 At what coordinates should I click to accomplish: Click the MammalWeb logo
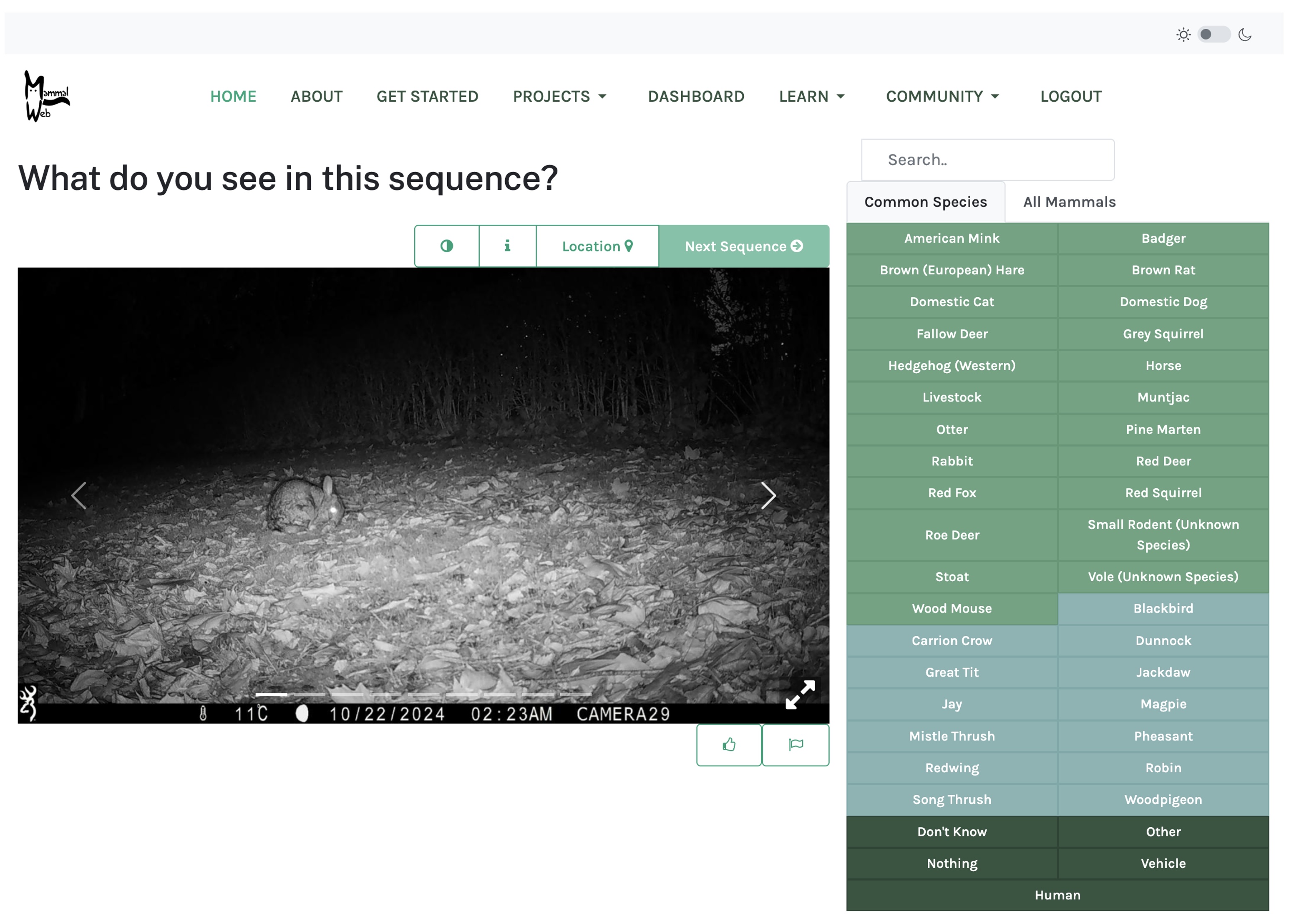pos(47,96)
